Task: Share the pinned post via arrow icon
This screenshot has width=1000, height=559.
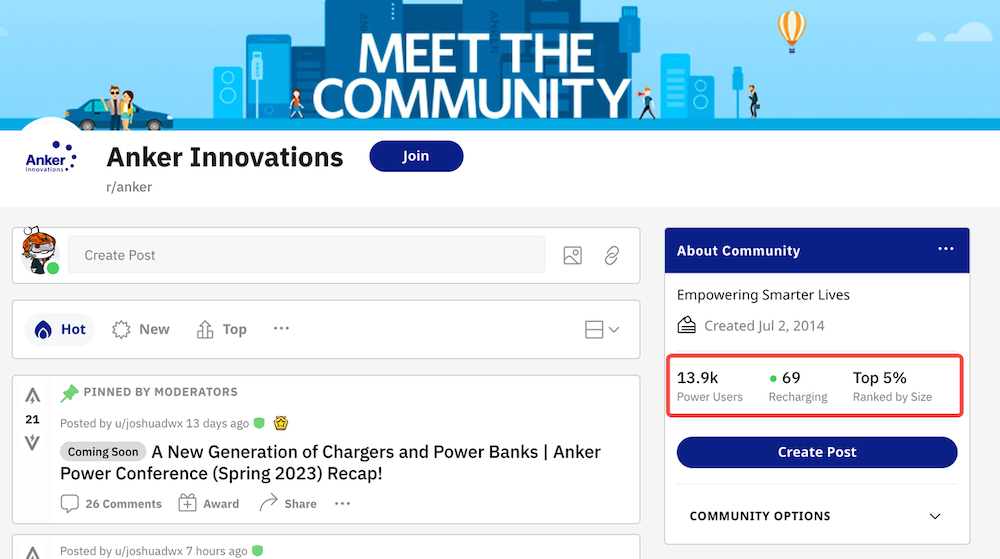Action: tap(268, 503)
